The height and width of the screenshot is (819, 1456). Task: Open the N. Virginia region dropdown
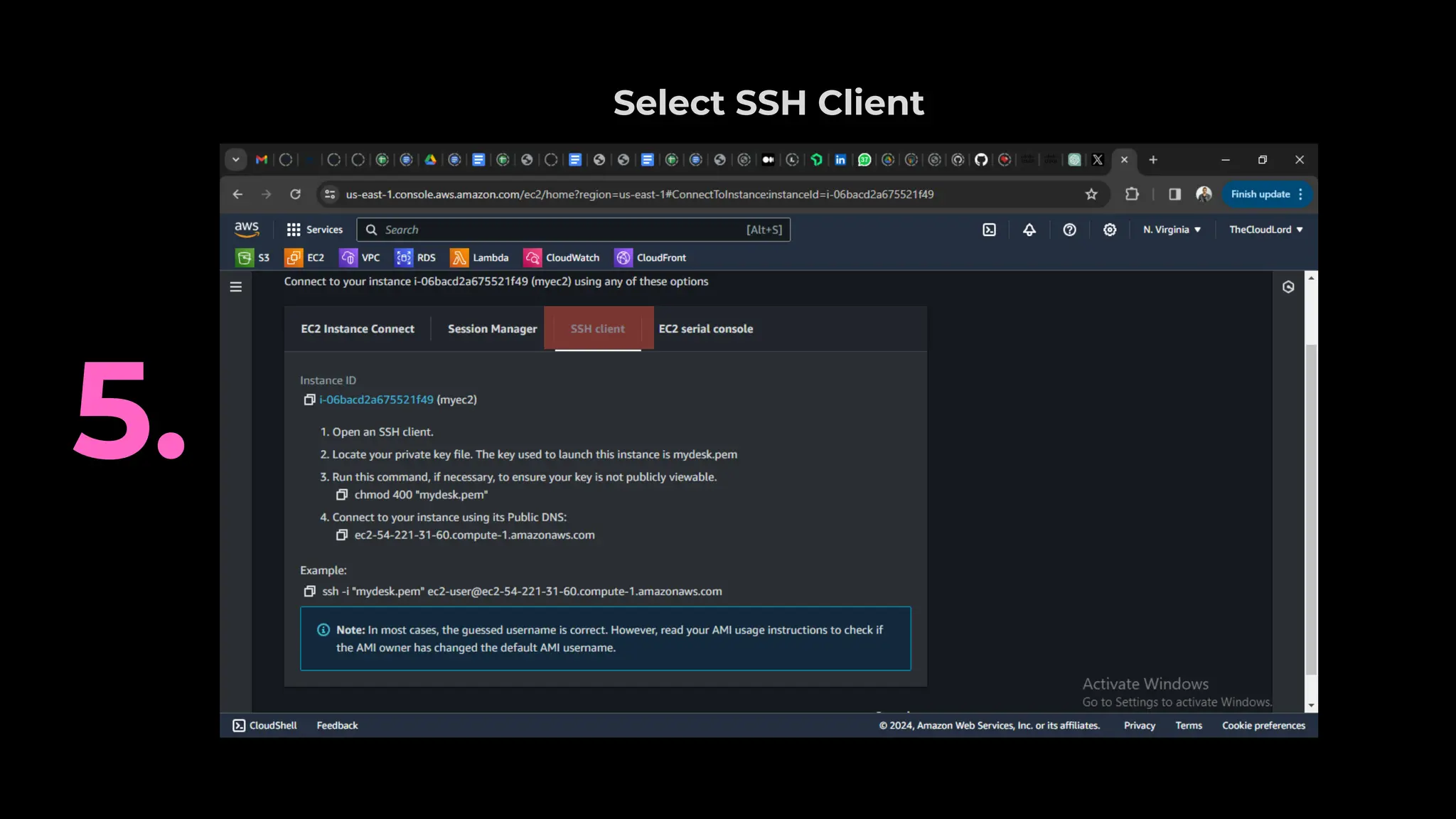point(1172,230)
